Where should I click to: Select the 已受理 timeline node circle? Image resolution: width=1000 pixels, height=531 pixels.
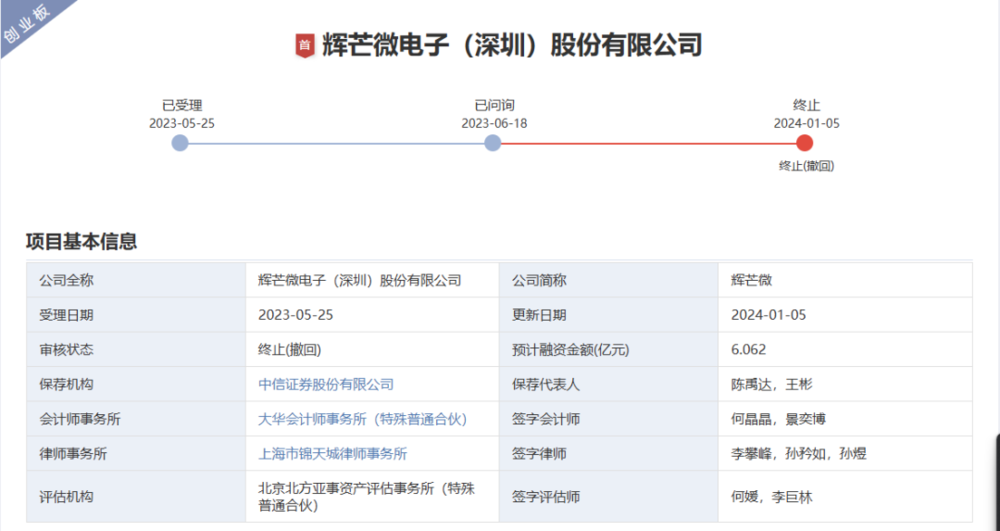click(x=180, y=143)
